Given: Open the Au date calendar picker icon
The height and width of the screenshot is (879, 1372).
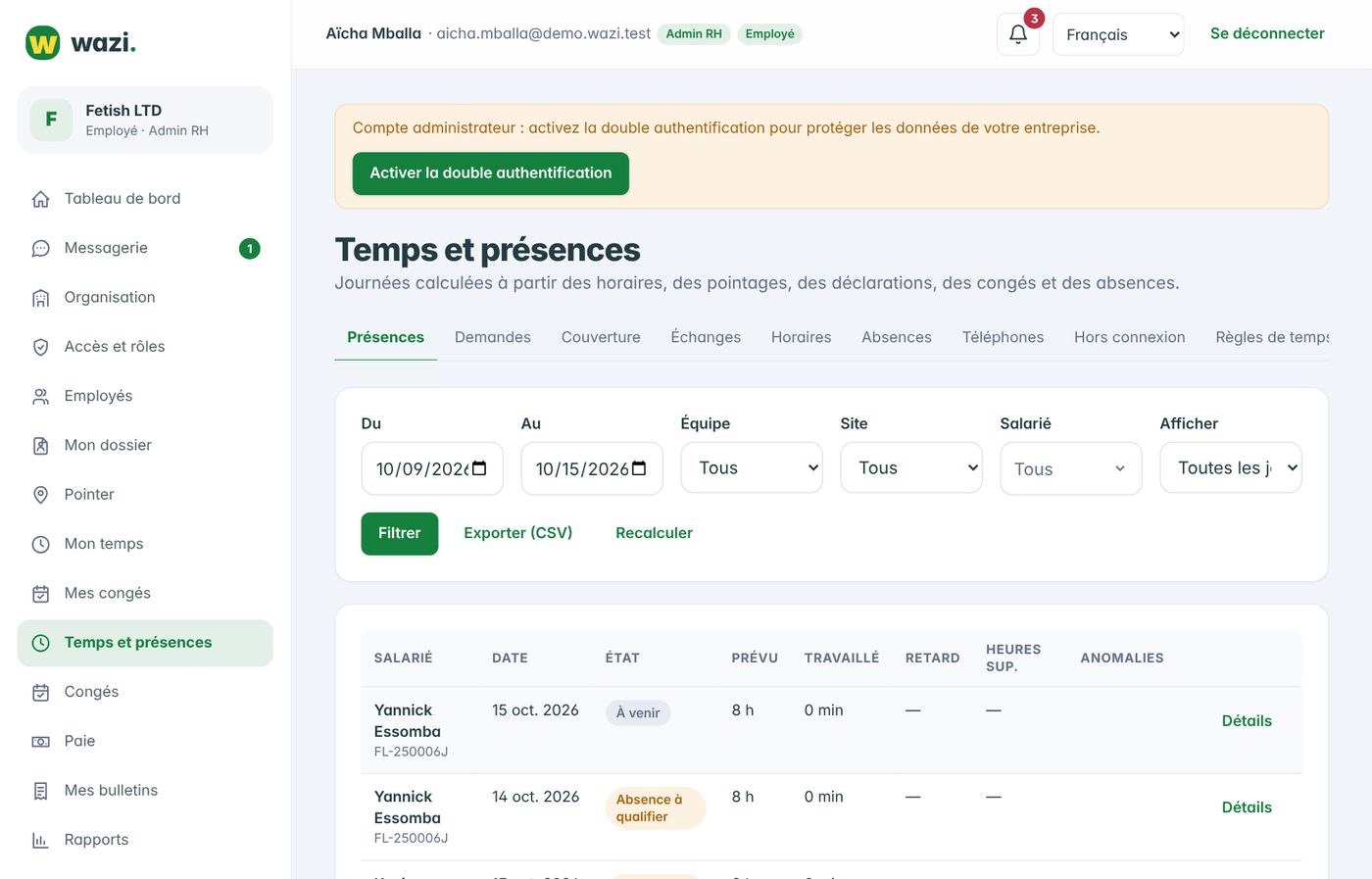Looking at the screenshot, I should point(639,468).
